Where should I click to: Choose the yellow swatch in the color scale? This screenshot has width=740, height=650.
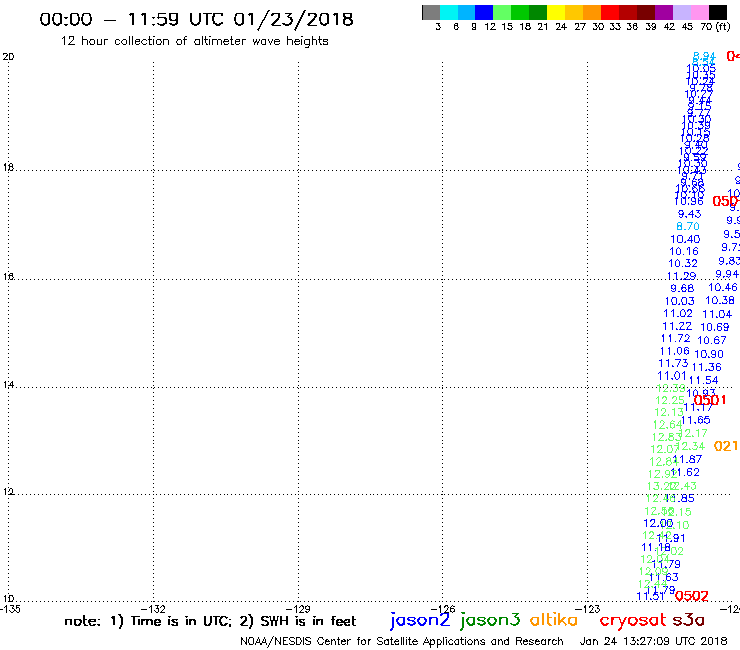coord(556,12)
